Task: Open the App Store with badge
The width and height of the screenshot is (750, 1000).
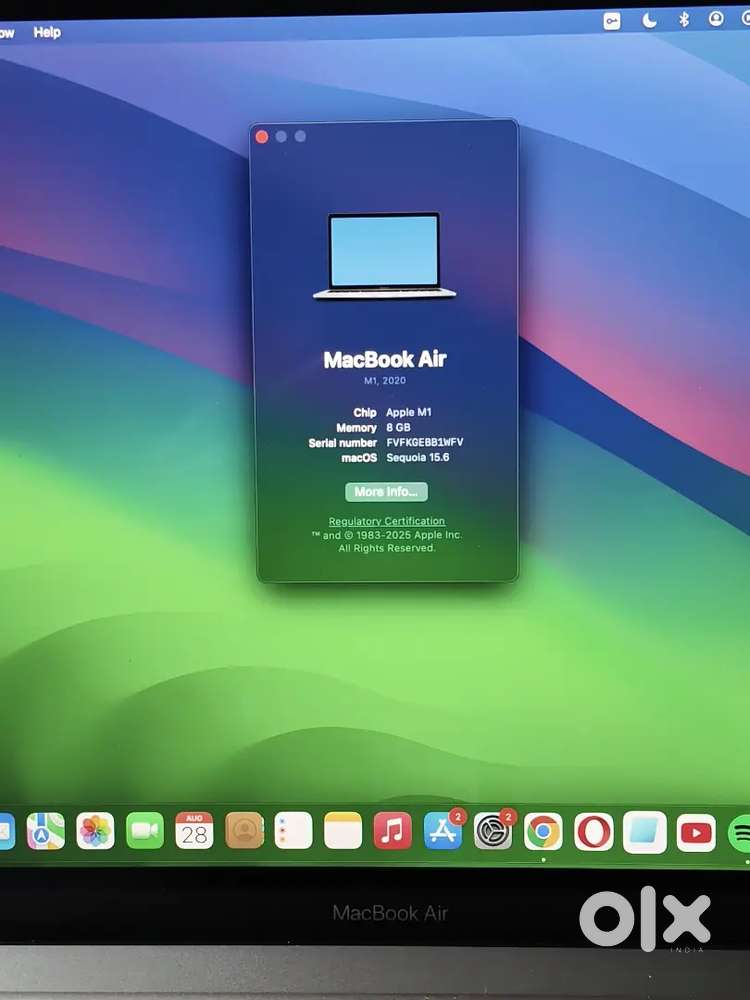Action: pos(443,831)
